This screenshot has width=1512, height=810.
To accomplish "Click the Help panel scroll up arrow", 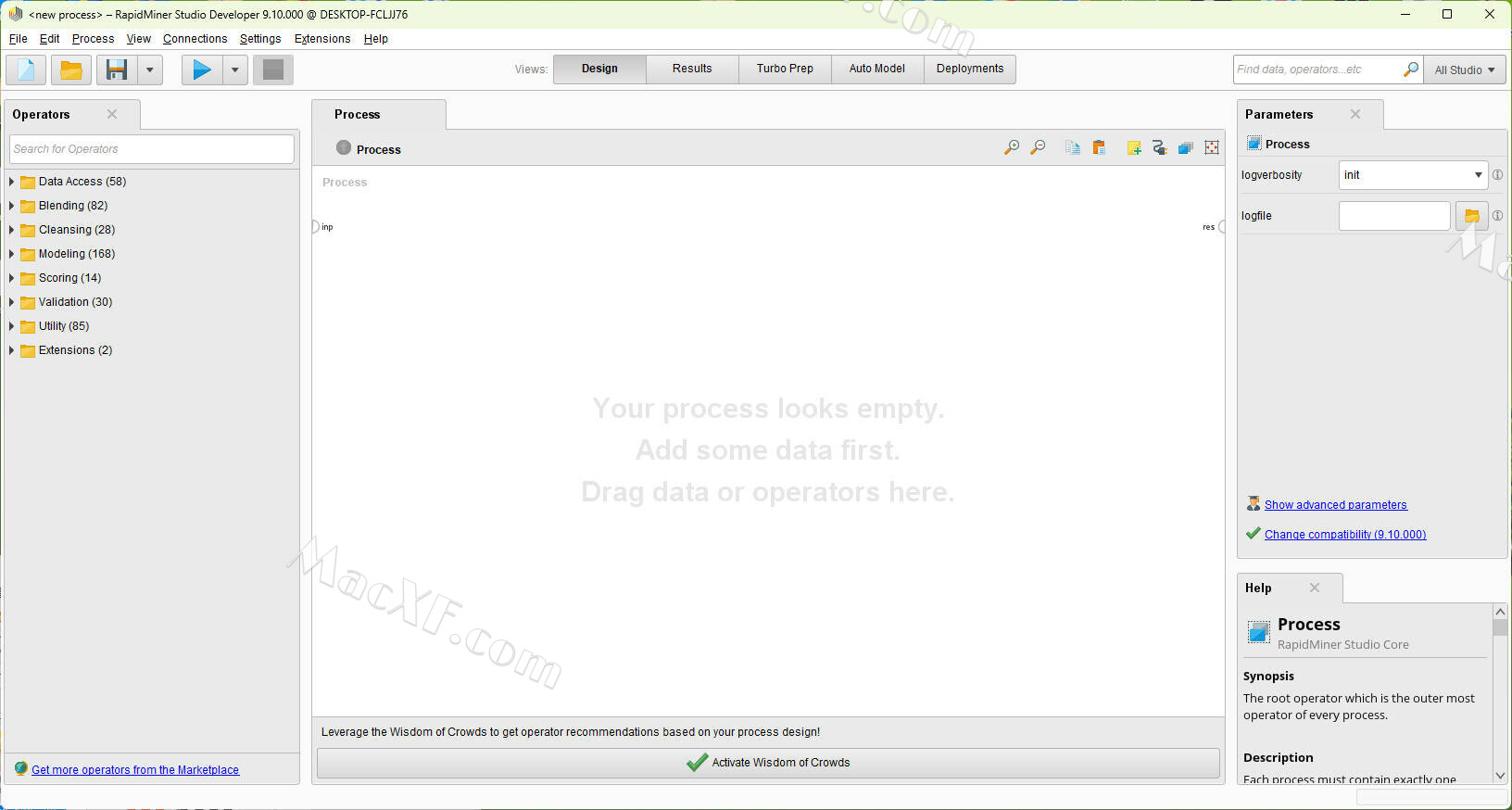I will 1500,612.
